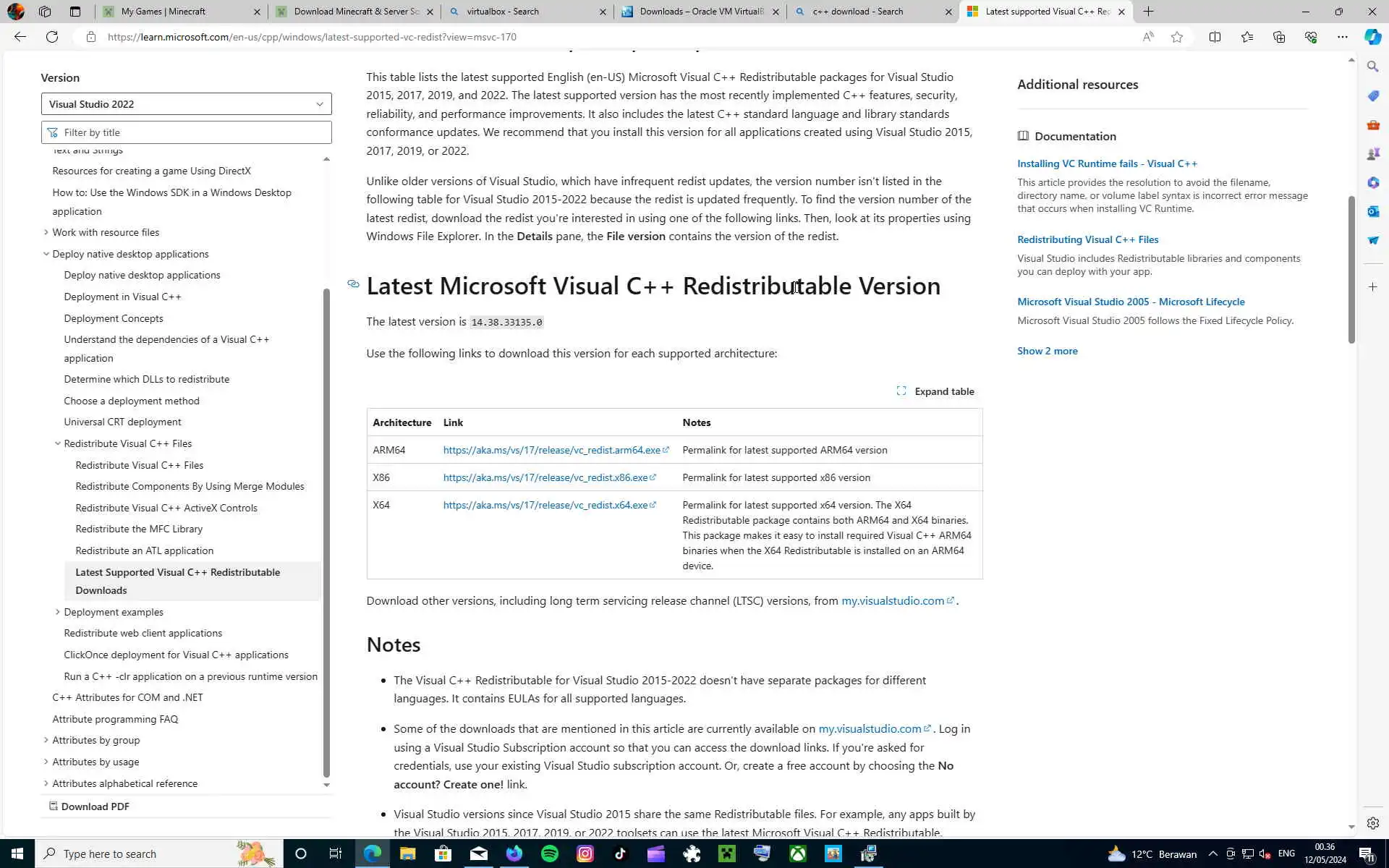Open the split screen icon in toolbar
The width and height of the screenshot is (1389, 868).
coord(1215,37)
